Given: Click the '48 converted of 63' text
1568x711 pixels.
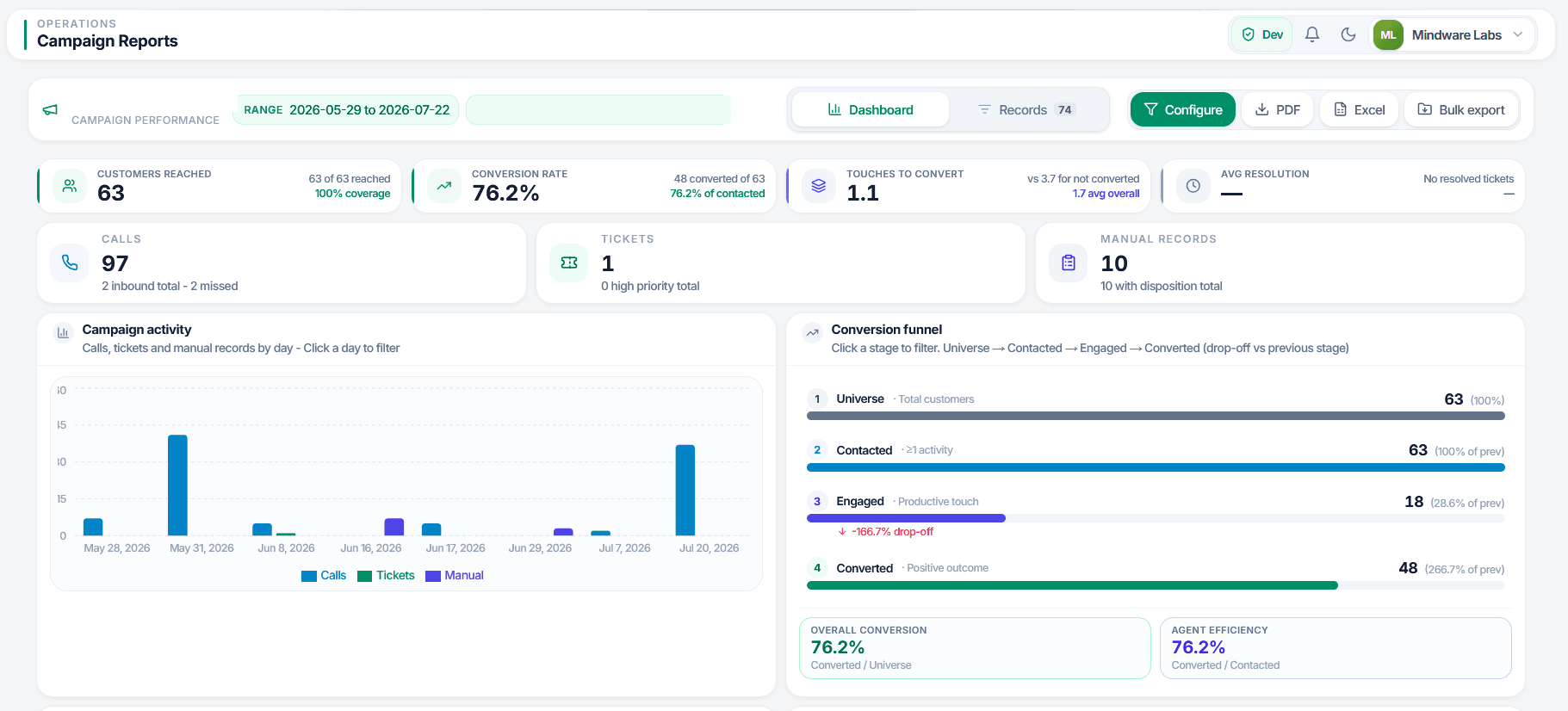Looking at the screenshot, I should click(x=719, y=179).
